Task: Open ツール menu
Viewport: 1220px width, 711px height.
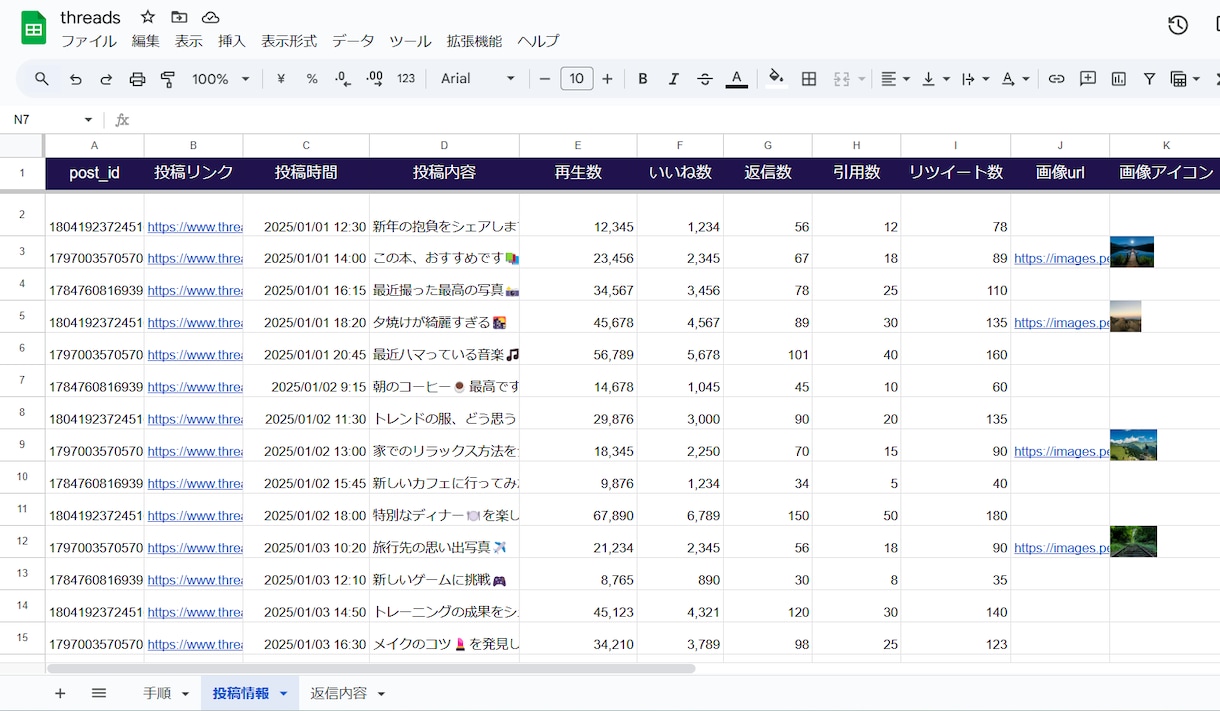Action: (x=410, y=41)
